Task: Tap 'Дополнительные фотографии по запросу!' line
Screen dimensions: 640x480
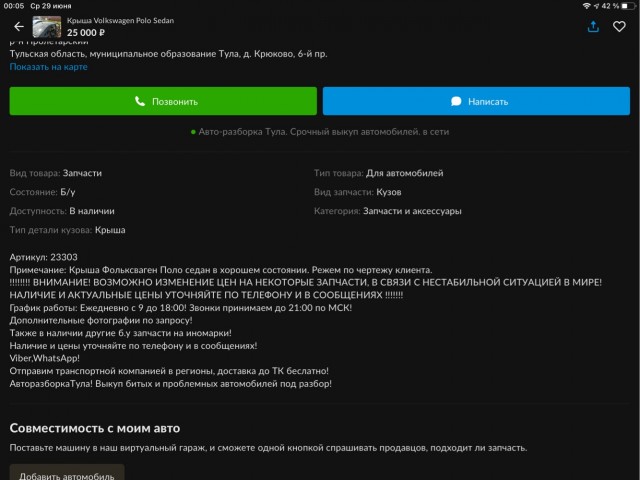Action: 101,320
